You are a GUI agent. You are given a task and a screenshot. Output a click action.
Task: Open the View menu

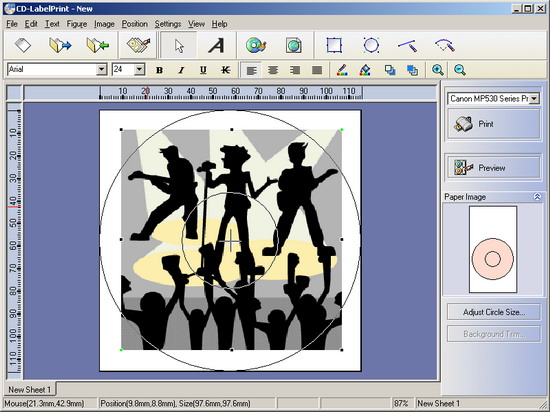point(196,24)
